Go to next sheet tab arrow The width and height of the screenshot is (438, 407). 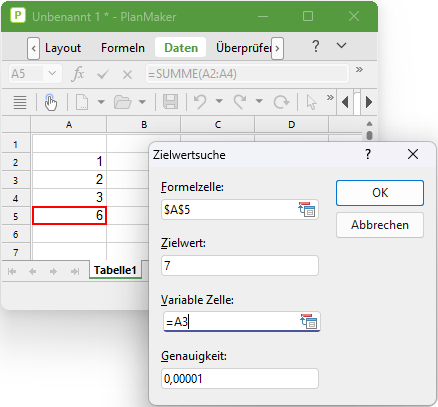click(53, 272)
